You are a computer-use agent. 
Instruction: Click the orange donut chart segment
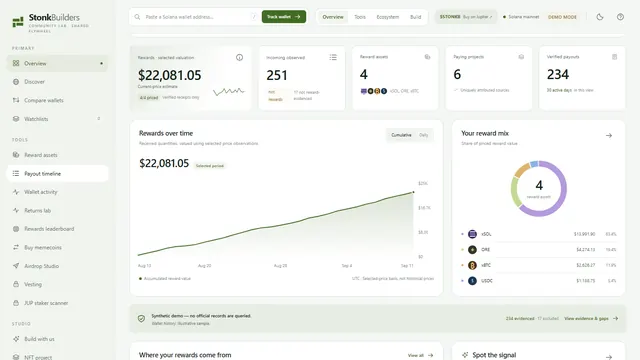click(x=522, y=170)
